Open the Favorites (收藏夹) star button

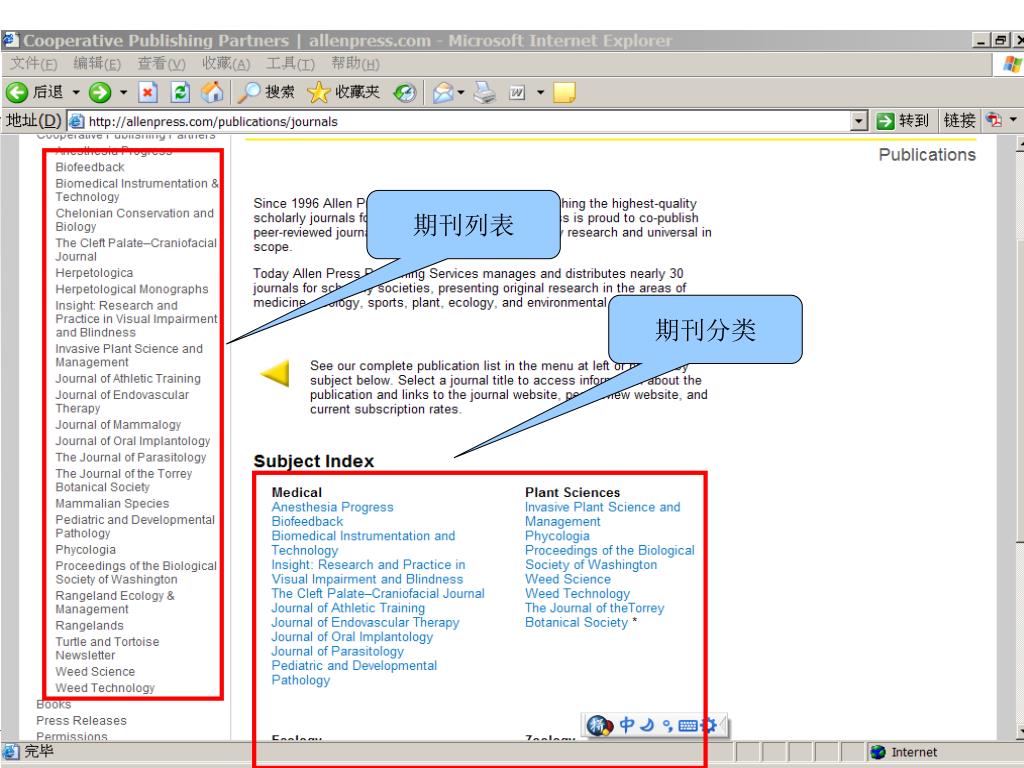click(344, 93)
